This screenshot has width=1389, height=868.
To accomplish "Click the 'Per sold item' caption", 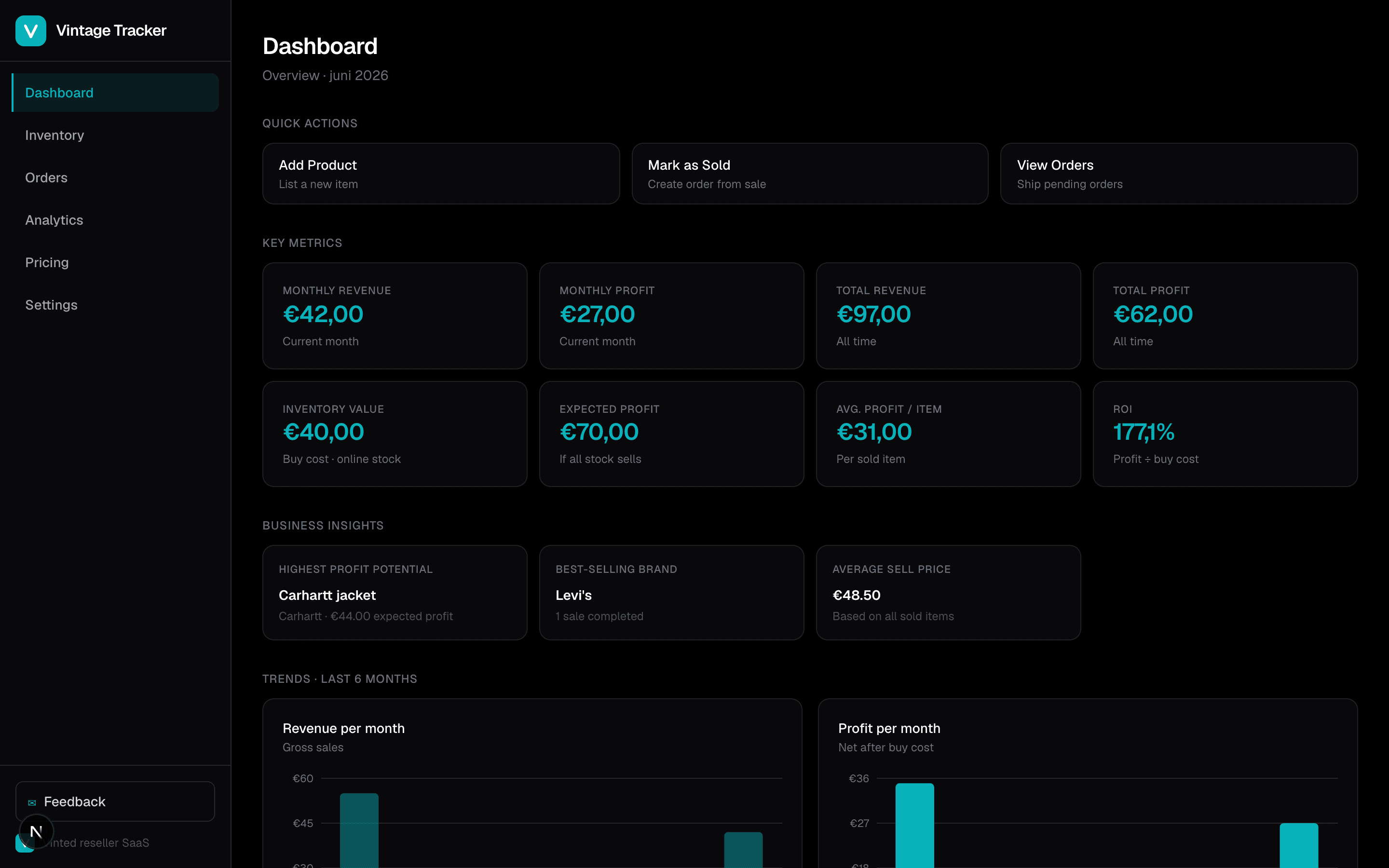I will pyautogui.click(x=870, y=459).
